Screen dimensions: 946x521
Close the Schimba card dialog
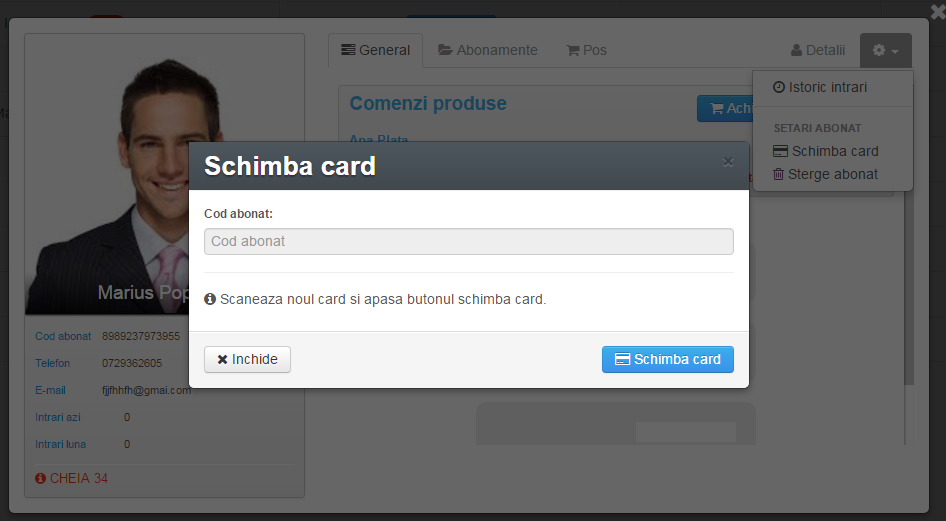pos(728,162)
